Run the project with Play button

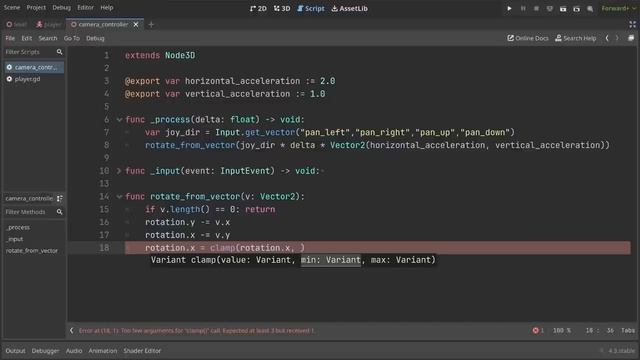click(509, 8)
